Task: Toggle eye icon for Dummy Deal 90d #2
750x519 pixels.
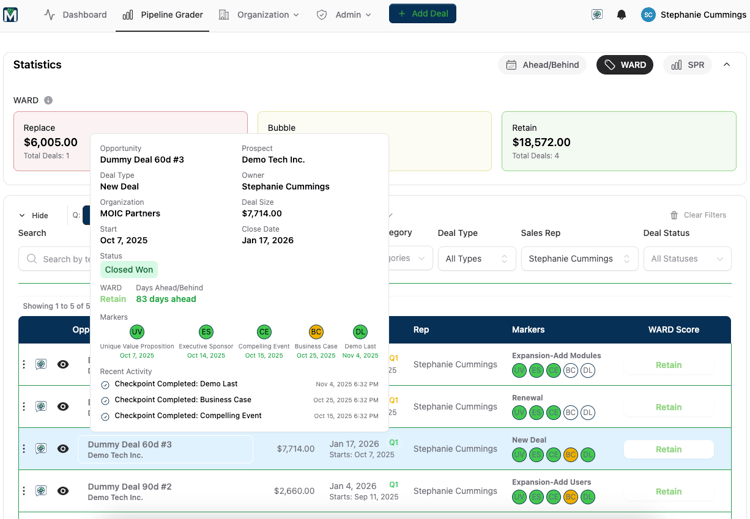Action: (63, 491)
